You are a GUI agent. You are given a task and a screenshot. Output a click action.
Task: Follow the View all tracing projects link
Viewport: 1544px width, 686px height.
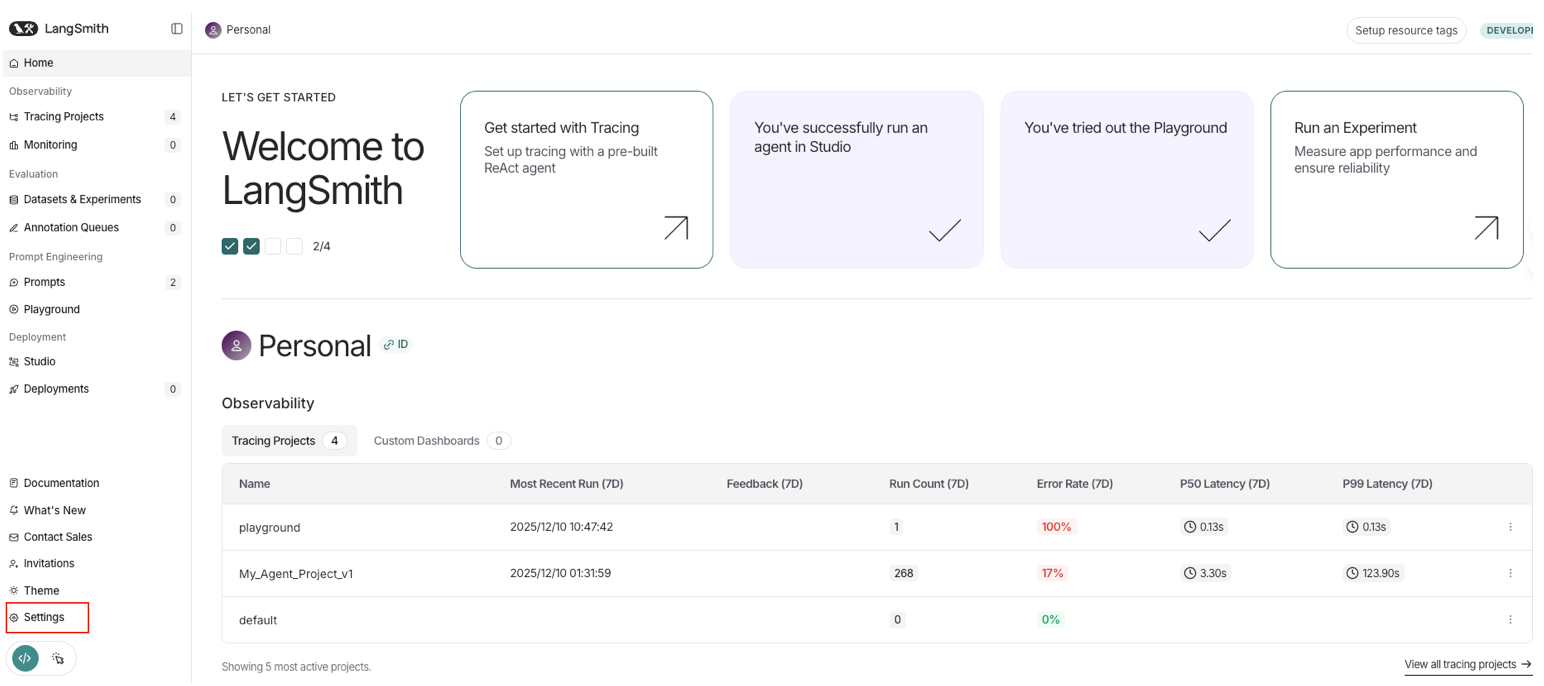click(1467, 665)
